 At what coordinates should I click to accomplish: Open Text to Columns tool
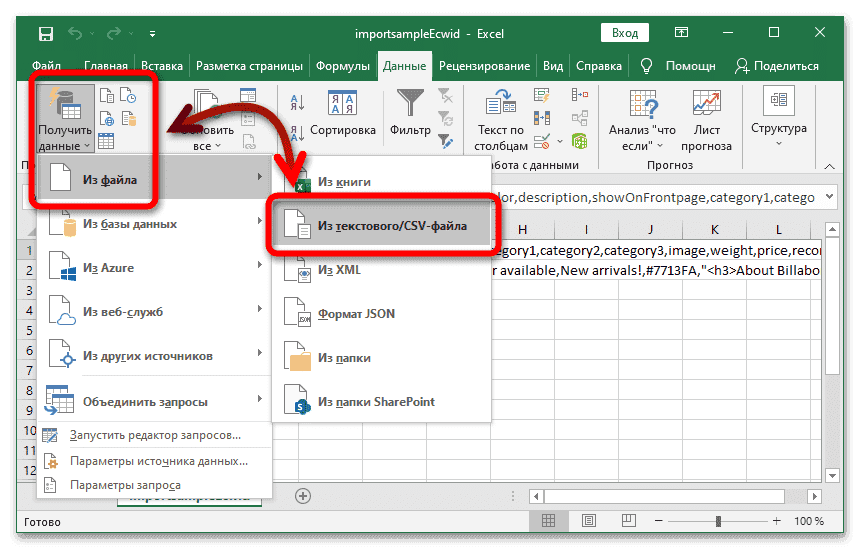(500, 116)
